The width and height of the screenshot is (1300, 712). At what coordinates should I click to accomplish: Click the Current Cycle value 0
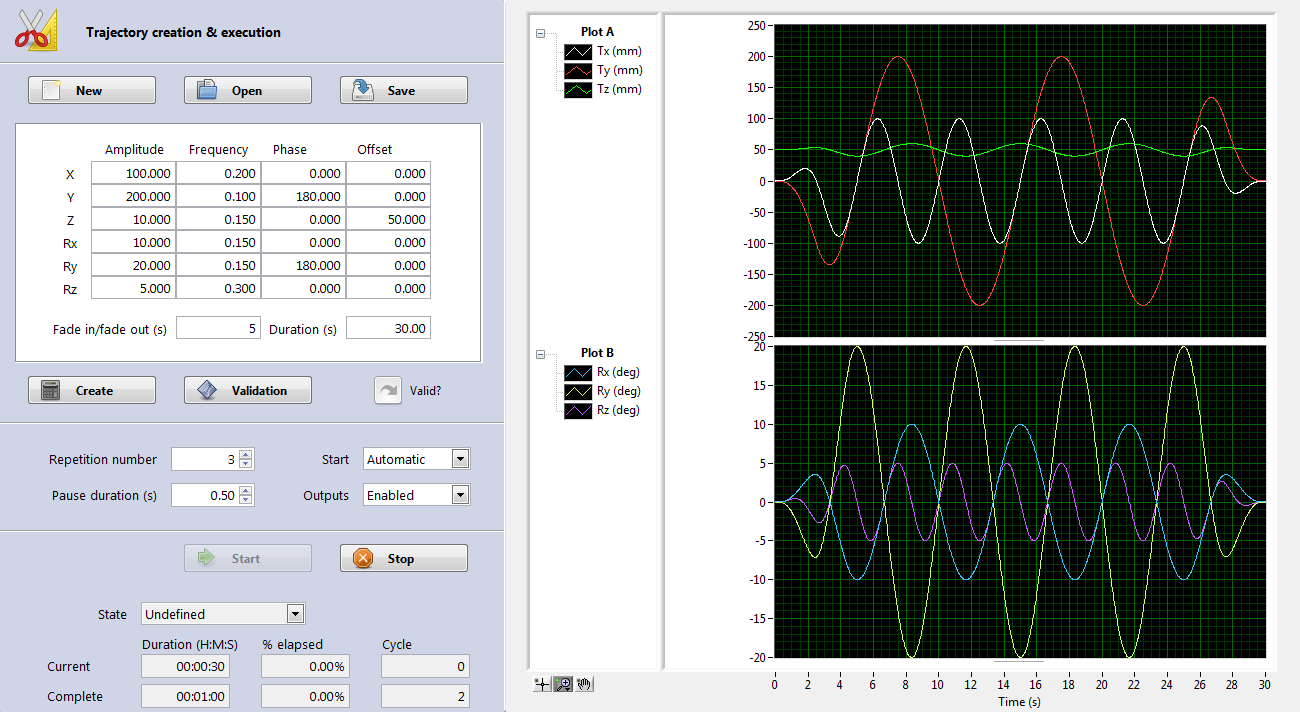425,666
